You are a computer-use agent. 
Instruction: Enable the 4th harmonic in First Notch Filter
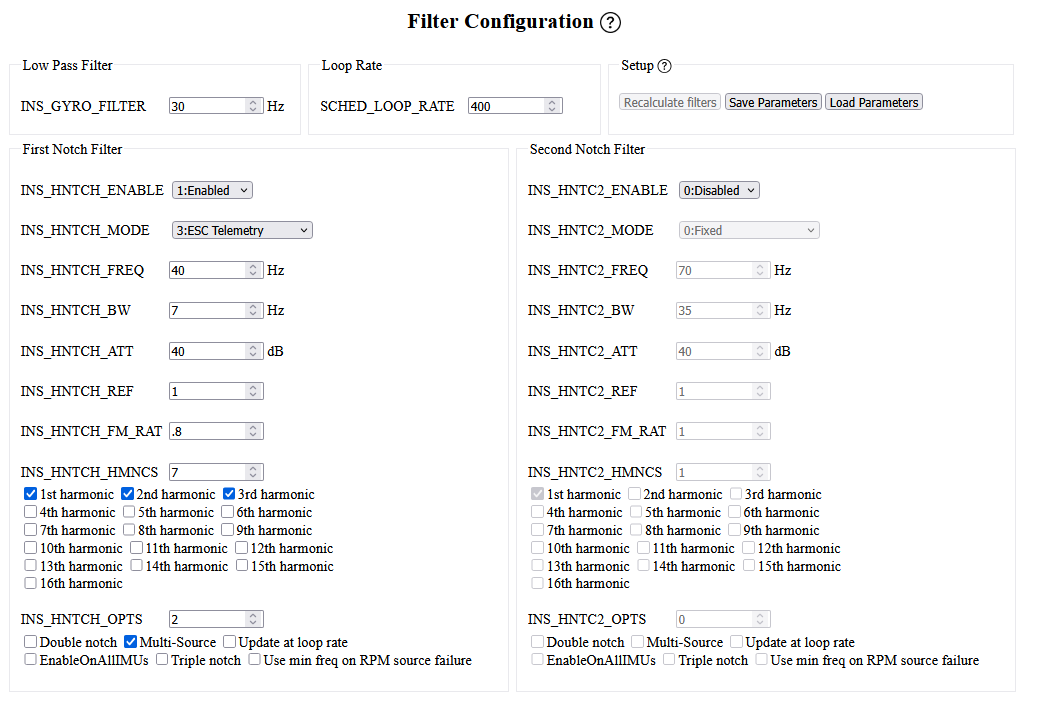[31, 512]
